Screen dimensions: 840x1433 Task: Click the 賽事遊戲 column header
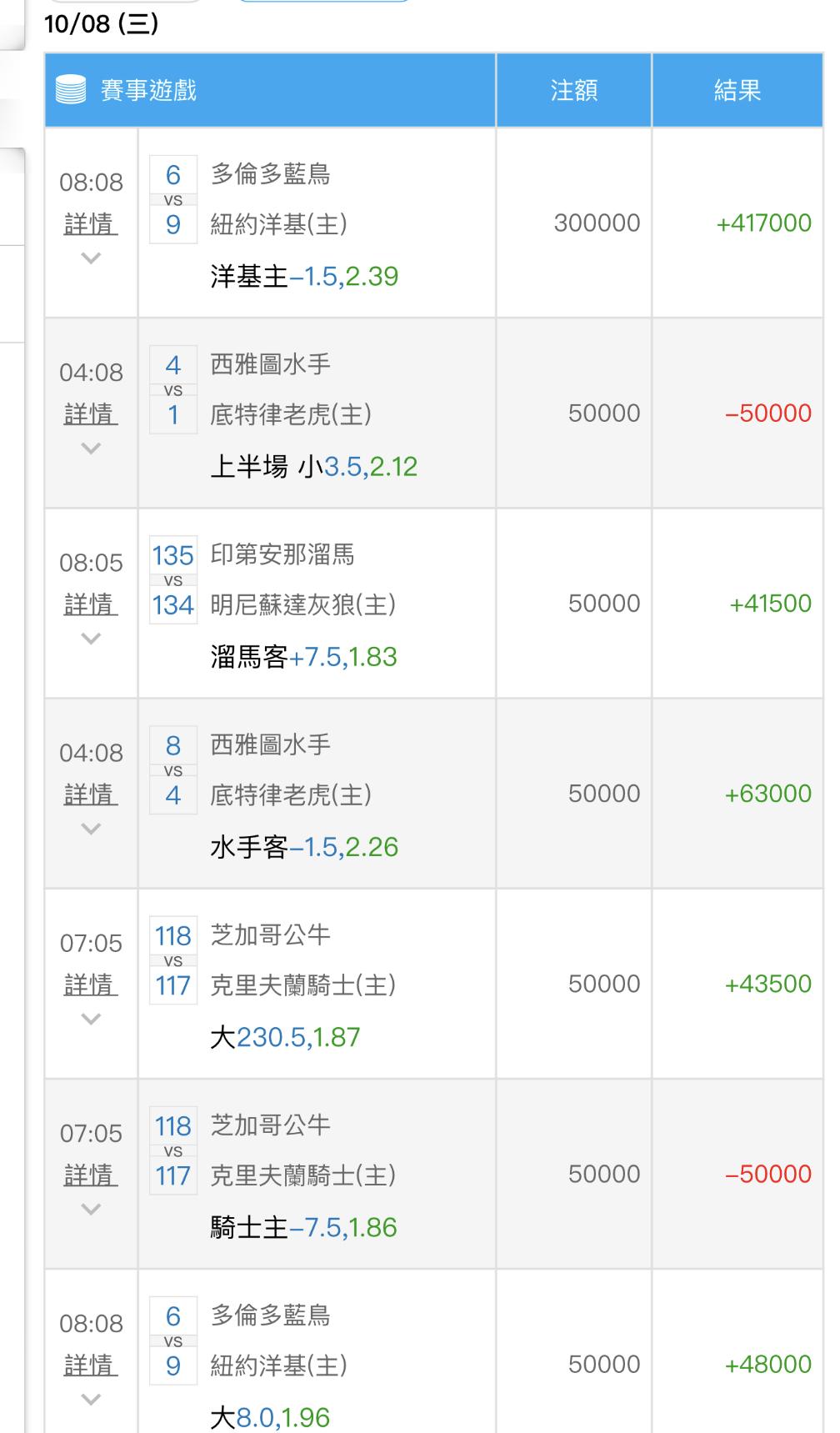[148, 90]
